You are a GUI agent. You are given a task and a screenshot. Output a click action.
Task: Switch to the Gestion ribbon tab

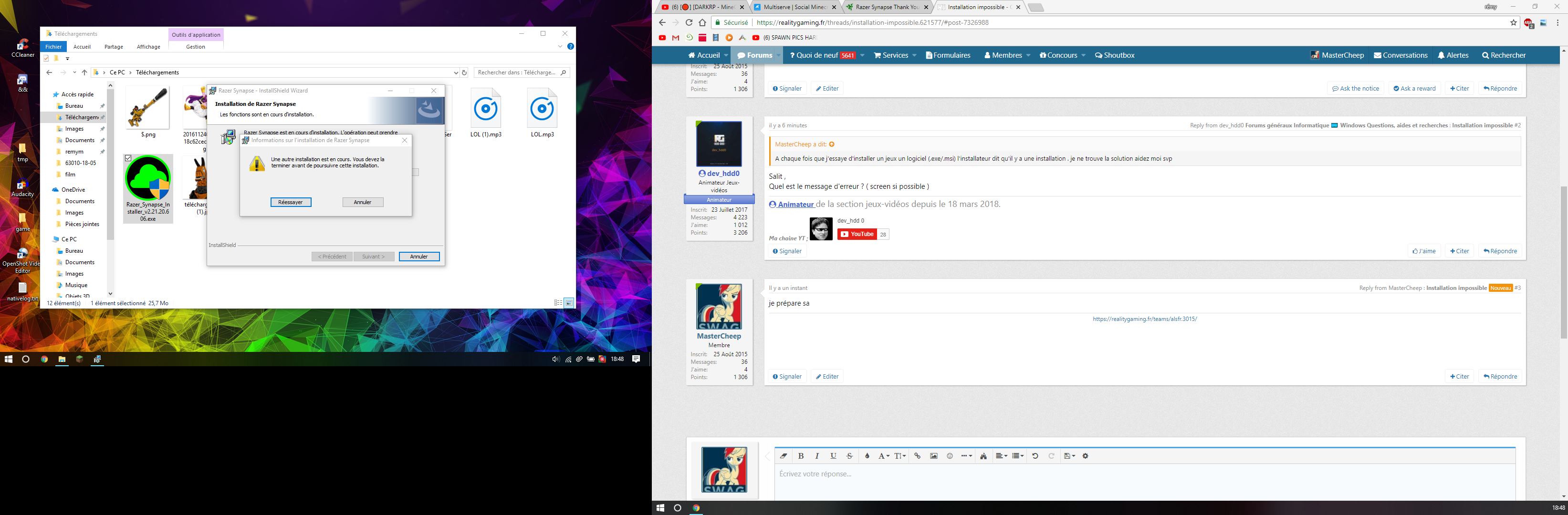tap(195, 47)
